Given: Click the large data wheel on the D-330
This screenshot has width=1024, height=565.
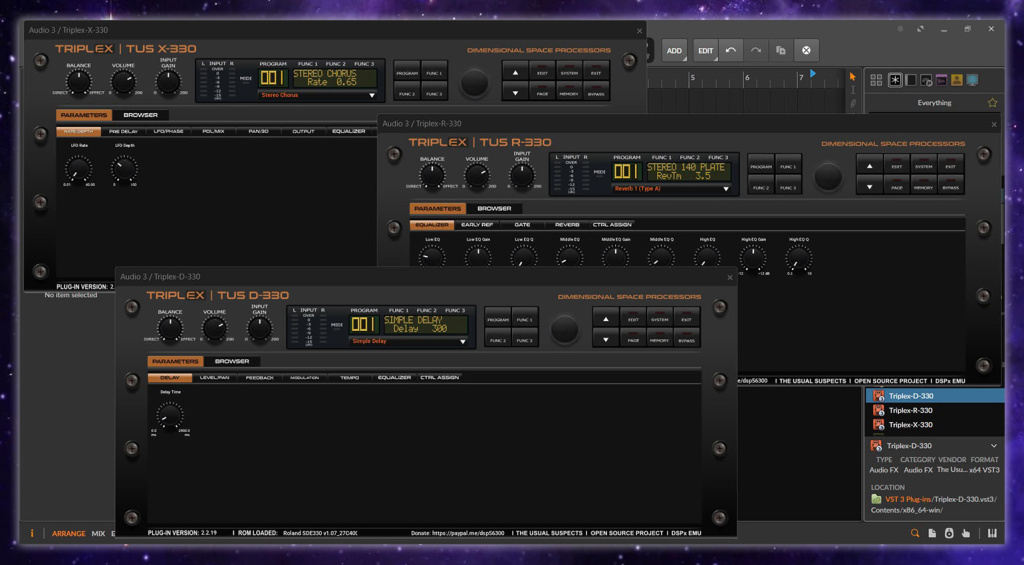Looking at the screenshot, I should pyautogui.click(x=564, y=329).
